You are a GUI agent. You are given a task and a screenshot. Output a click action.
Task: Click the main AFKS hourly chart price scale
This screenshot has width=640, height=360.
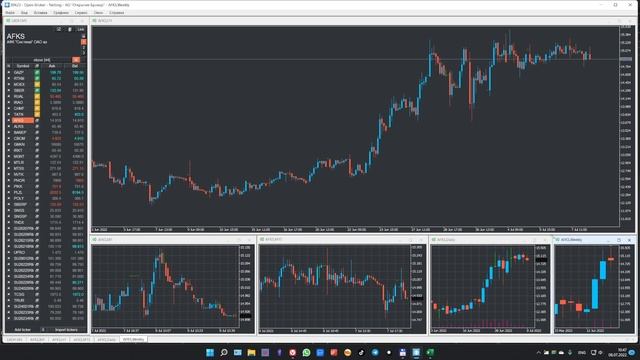(x=626, y=126)
